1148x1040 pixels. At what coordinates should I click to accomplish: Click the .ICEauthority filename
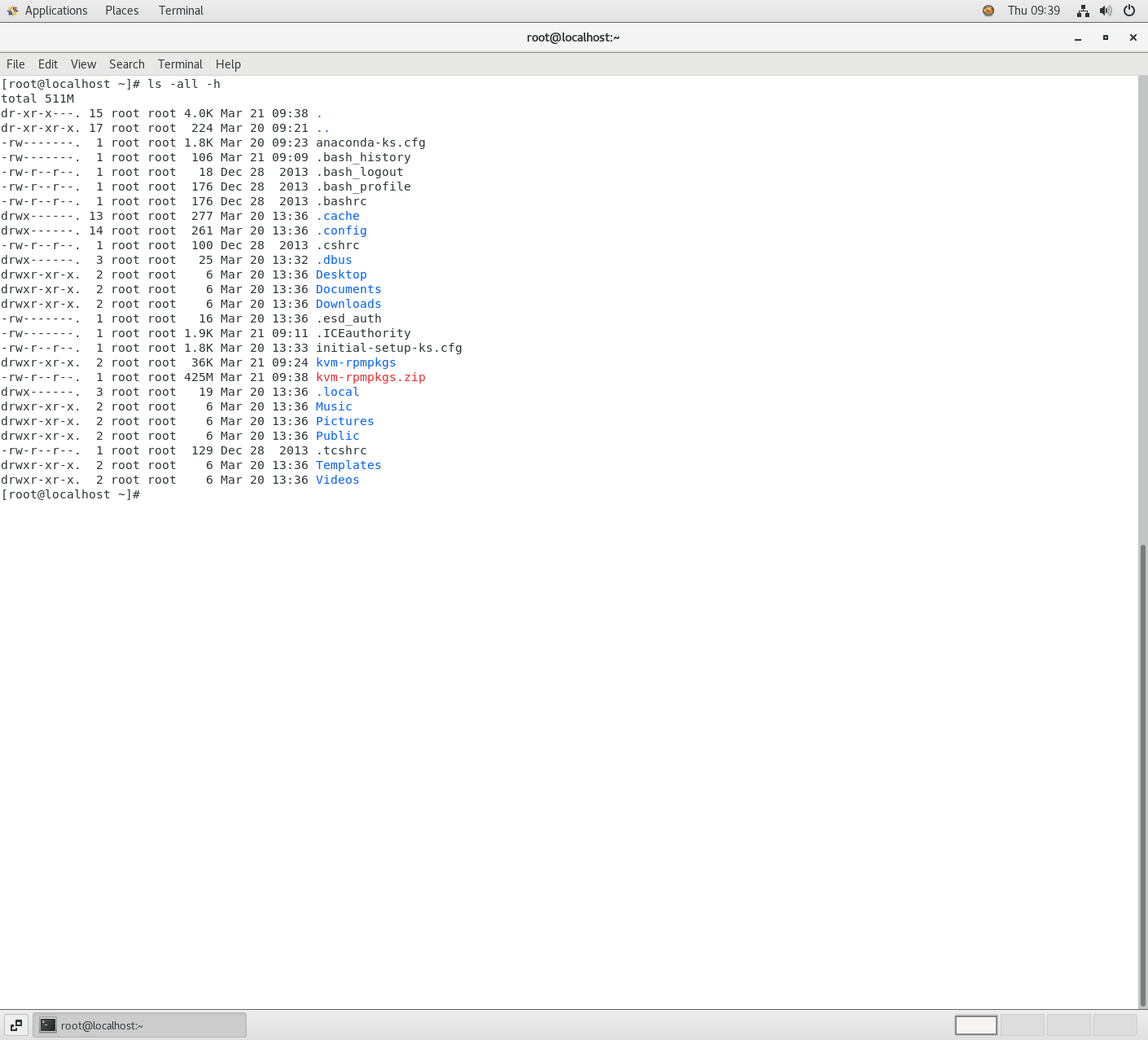coord(363,333)
